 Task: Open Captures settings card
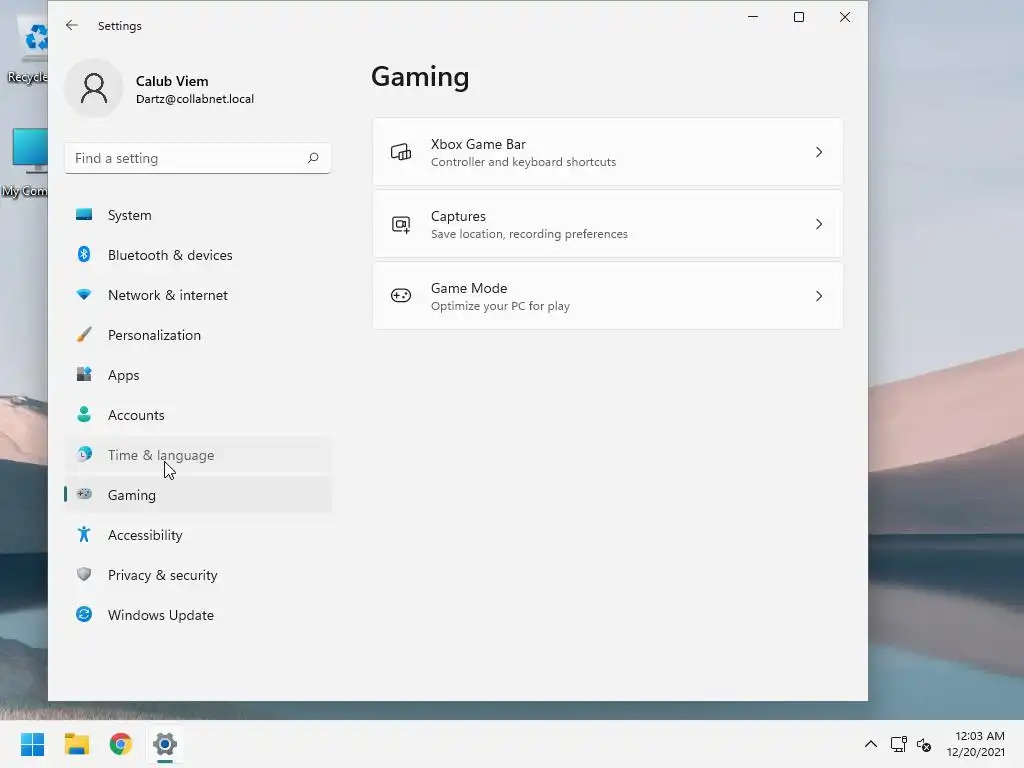pos(607,224)
